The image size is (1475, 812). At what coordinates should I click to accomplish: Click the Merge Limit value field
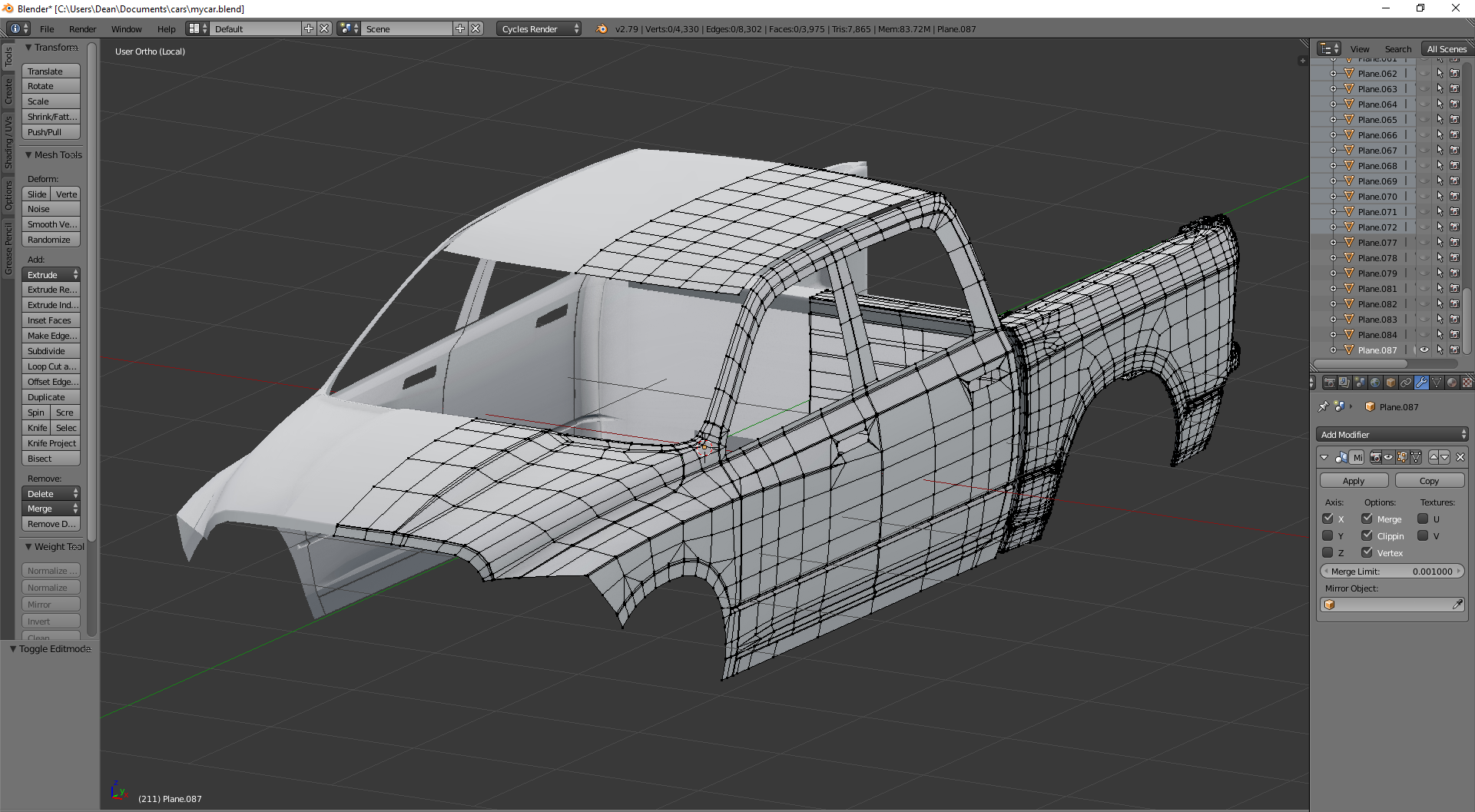[x=1392, y=572]
